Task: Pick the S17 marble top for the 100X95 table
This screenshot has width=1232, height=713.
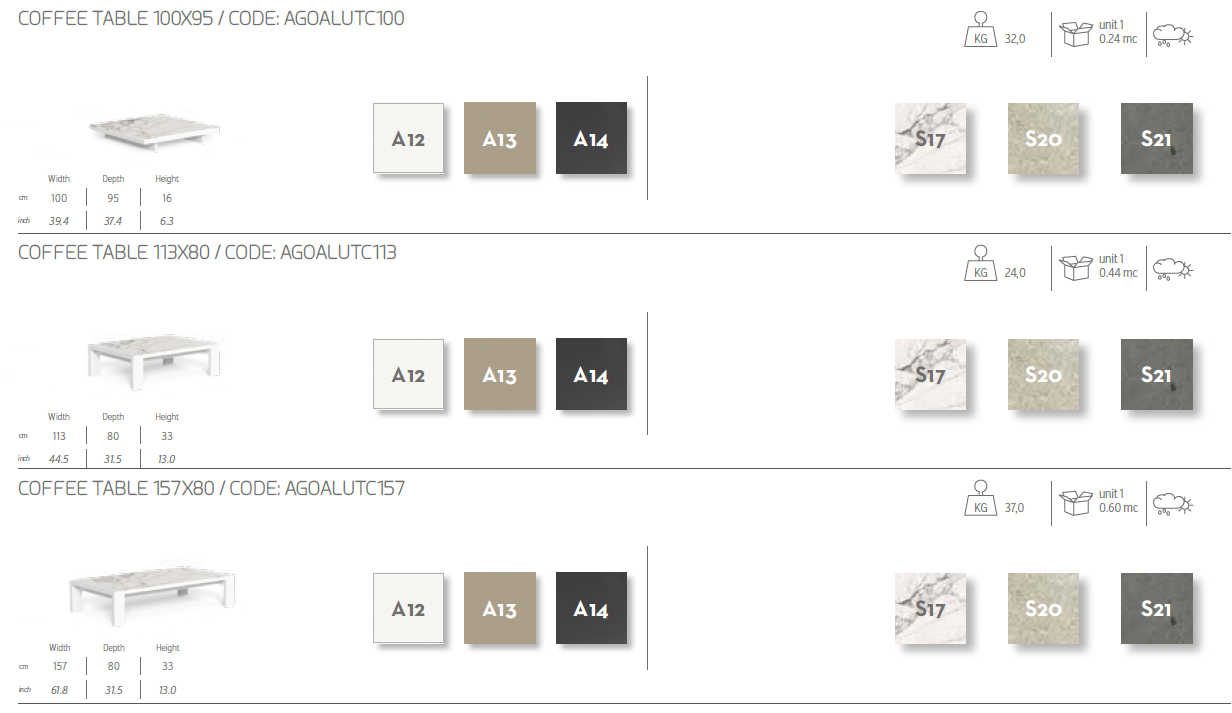Action: [x=930, y=138]
